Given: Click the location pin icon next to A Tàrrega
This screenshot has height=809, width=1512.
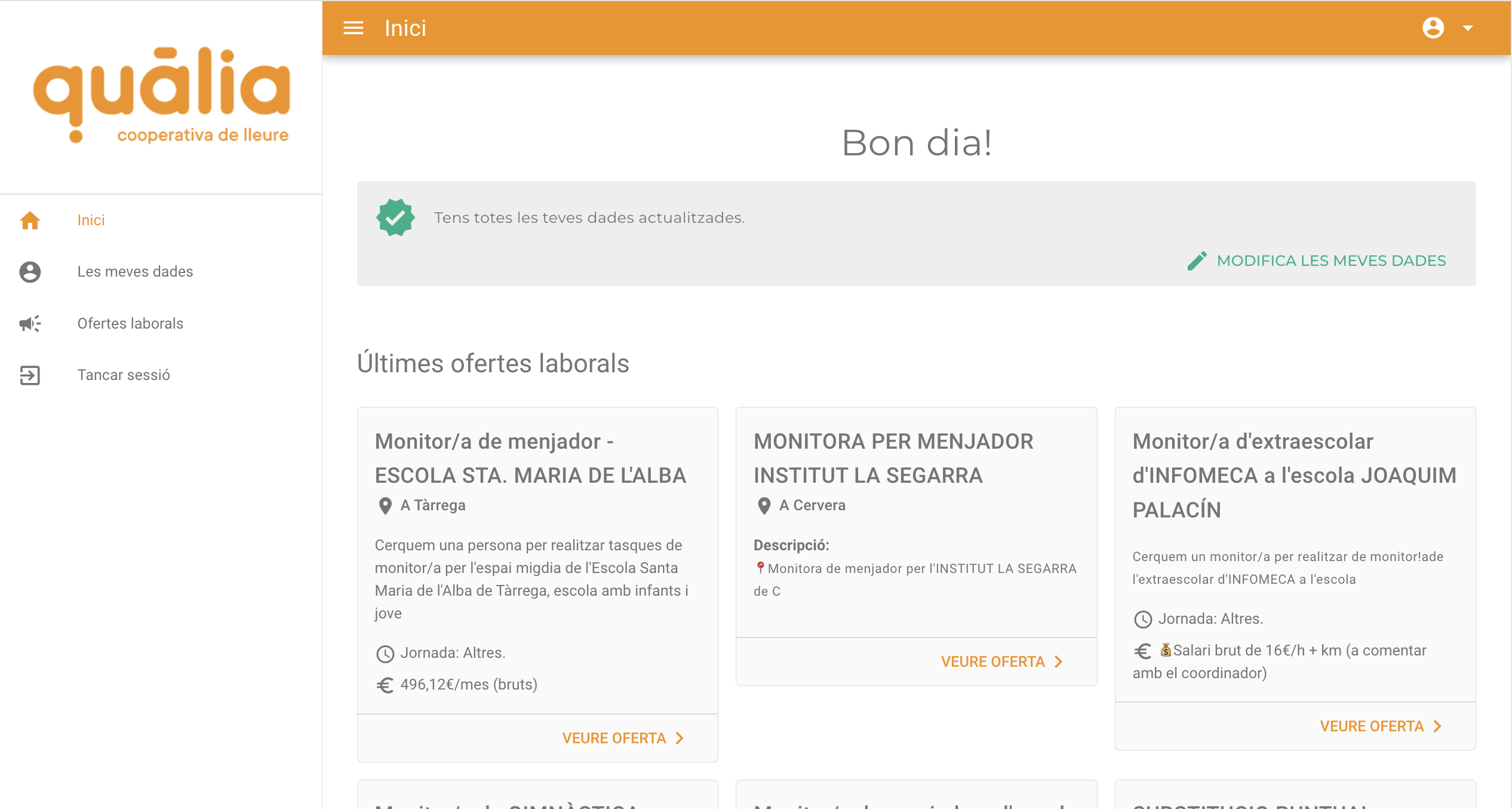Looking at the screenshot, I should [386, 505].
